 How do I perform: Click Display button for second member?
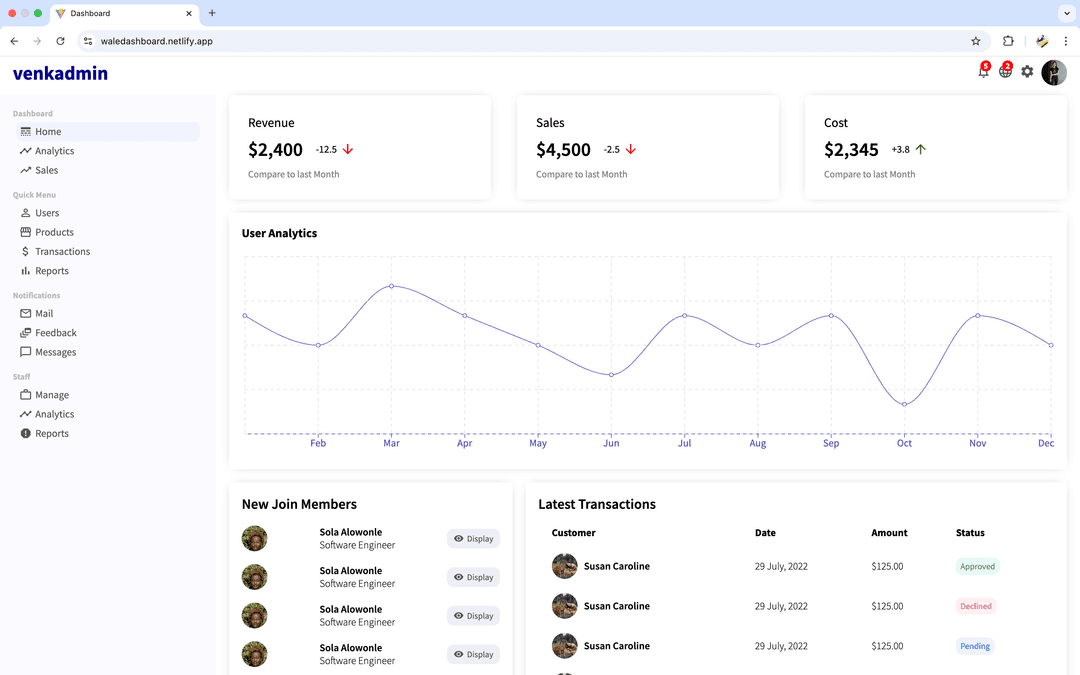tap(473, 577)
